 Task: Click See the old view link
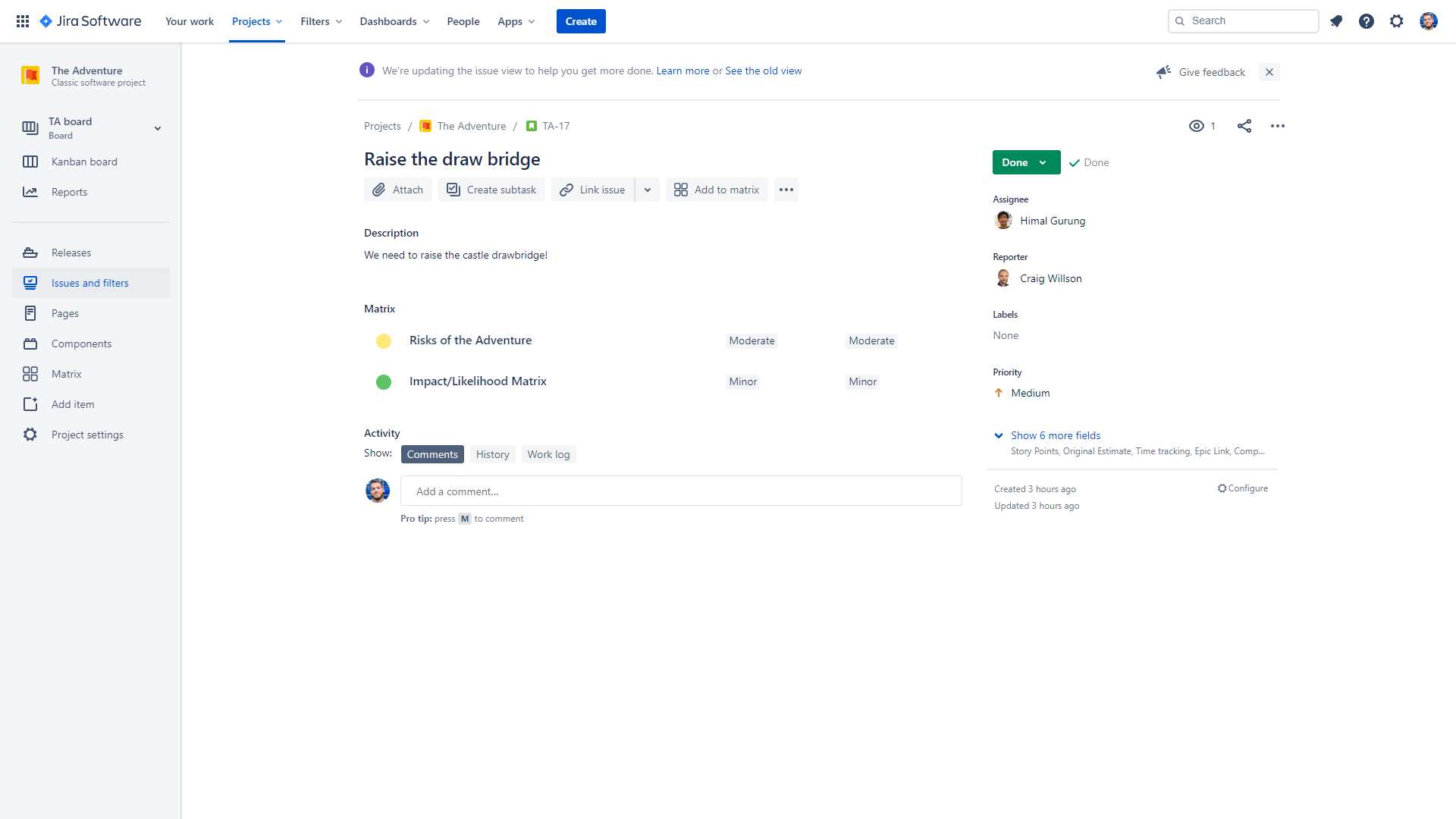763,71
